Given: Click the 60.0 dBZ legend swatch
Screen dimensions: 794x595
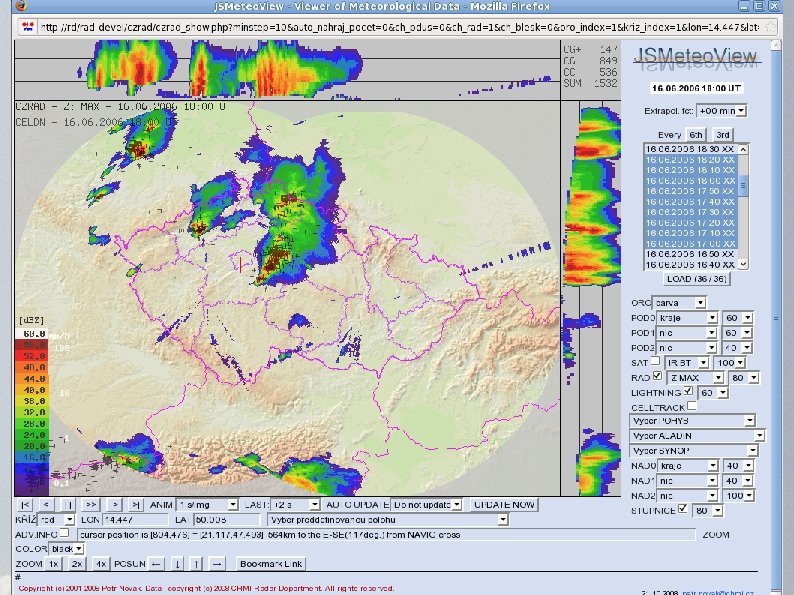Looking at the screenshot, I should pos(32,334).
